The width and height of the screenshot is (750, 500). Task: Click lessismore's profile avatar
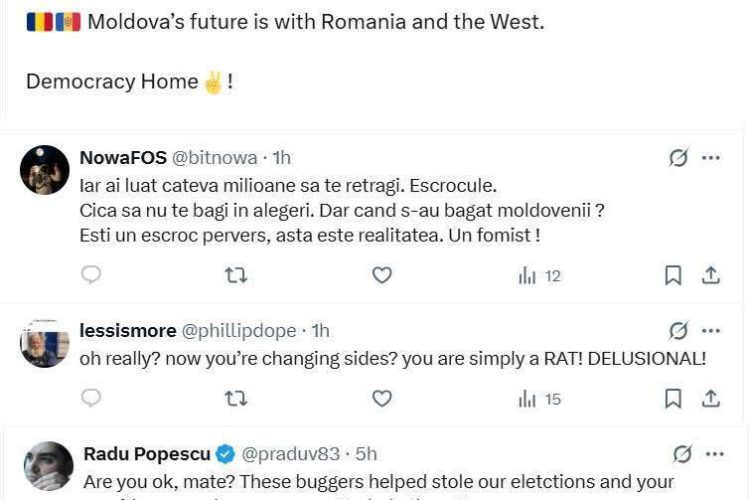pos(45,344)
